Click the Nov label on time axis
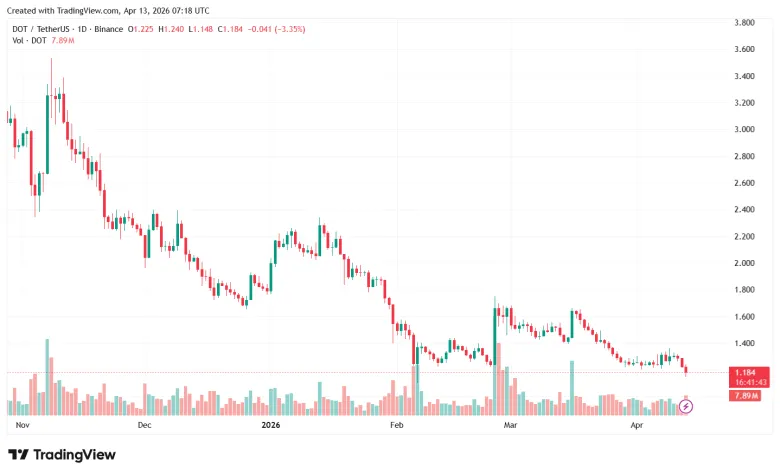This screenshot has width=780, height=475. pyautogui.click(x=22, y=425)
